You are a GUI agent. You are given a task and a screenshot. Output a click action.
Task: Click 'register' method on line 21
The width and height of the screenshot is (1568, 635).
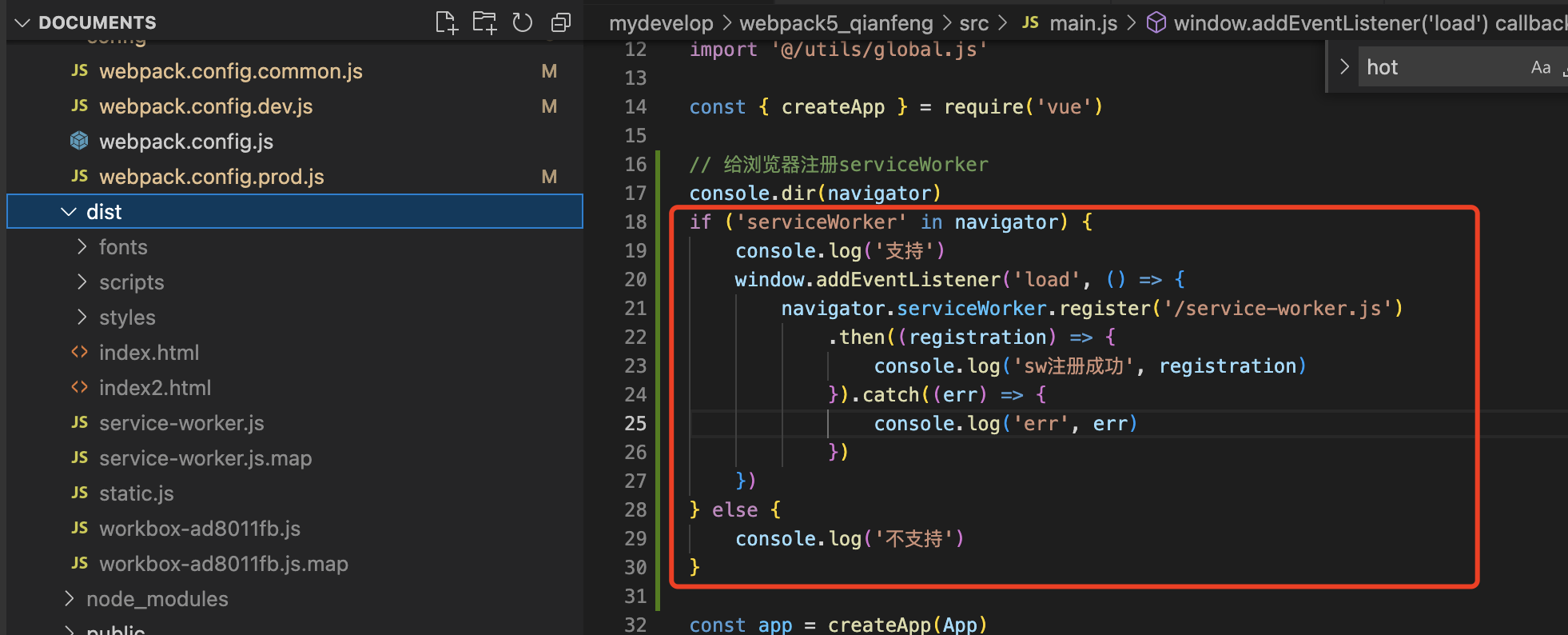pyautogui.click(x=1104, y=308)
